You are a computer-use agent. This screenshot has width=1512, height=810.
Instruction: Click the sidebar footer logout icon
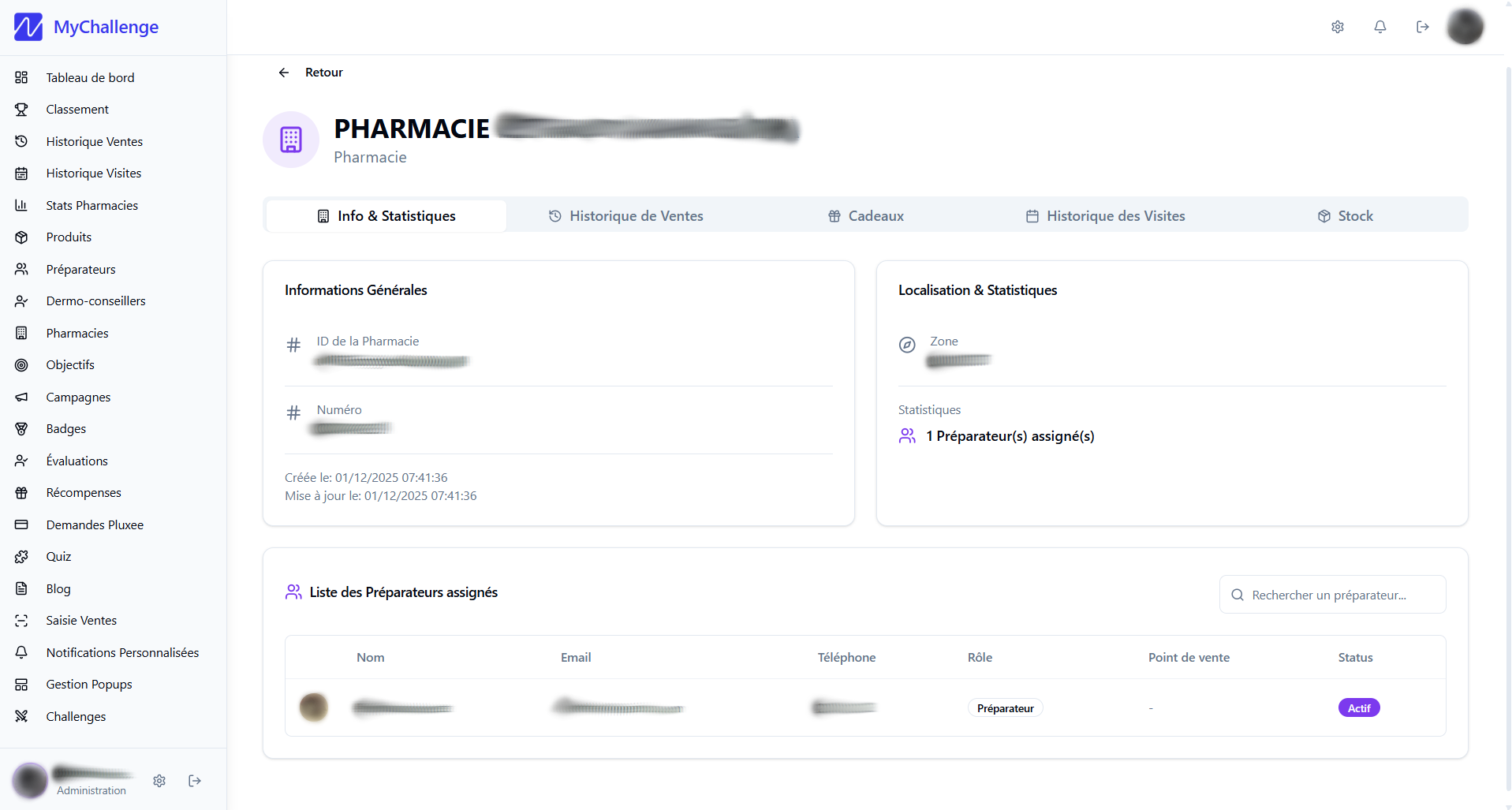pos(195,781)
